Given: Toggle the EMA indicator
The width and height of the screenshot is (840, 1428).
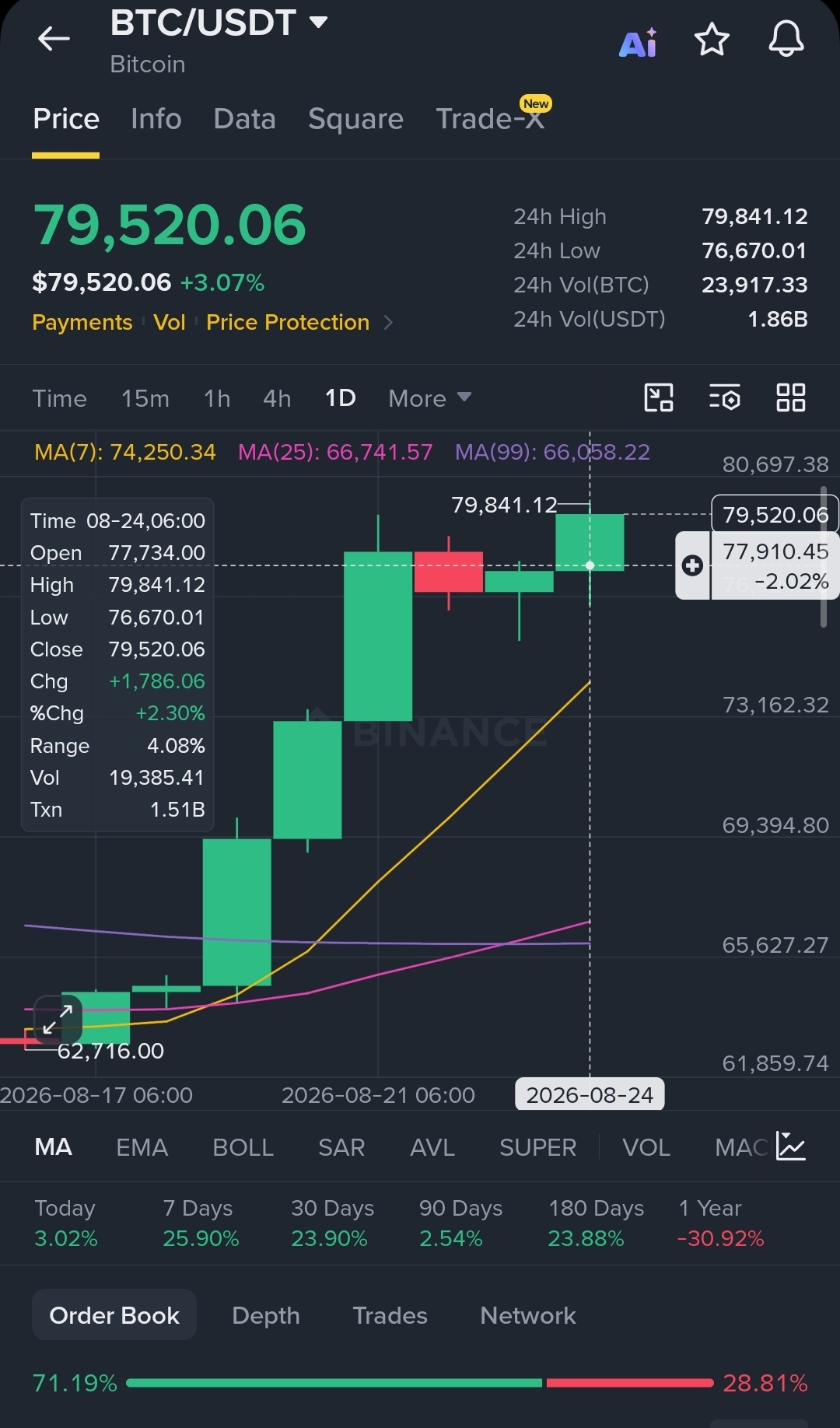Looking at the screenshot, I should pos(142,1147).
